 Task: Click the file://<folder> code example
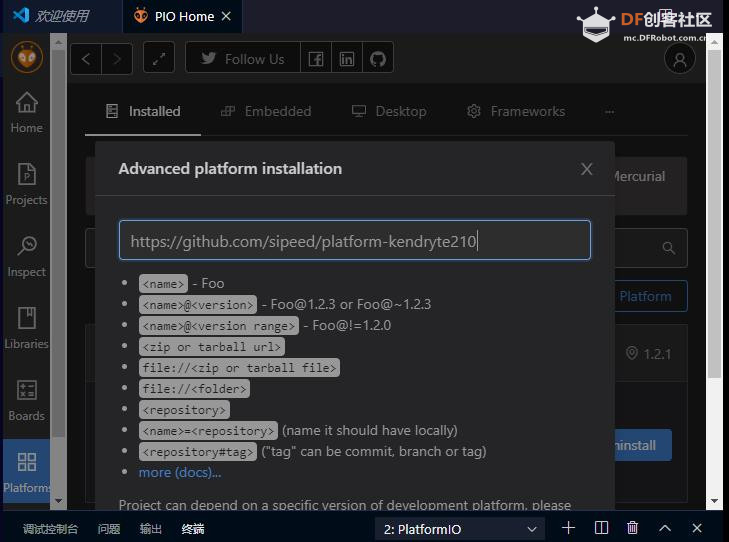pos(194,389)
